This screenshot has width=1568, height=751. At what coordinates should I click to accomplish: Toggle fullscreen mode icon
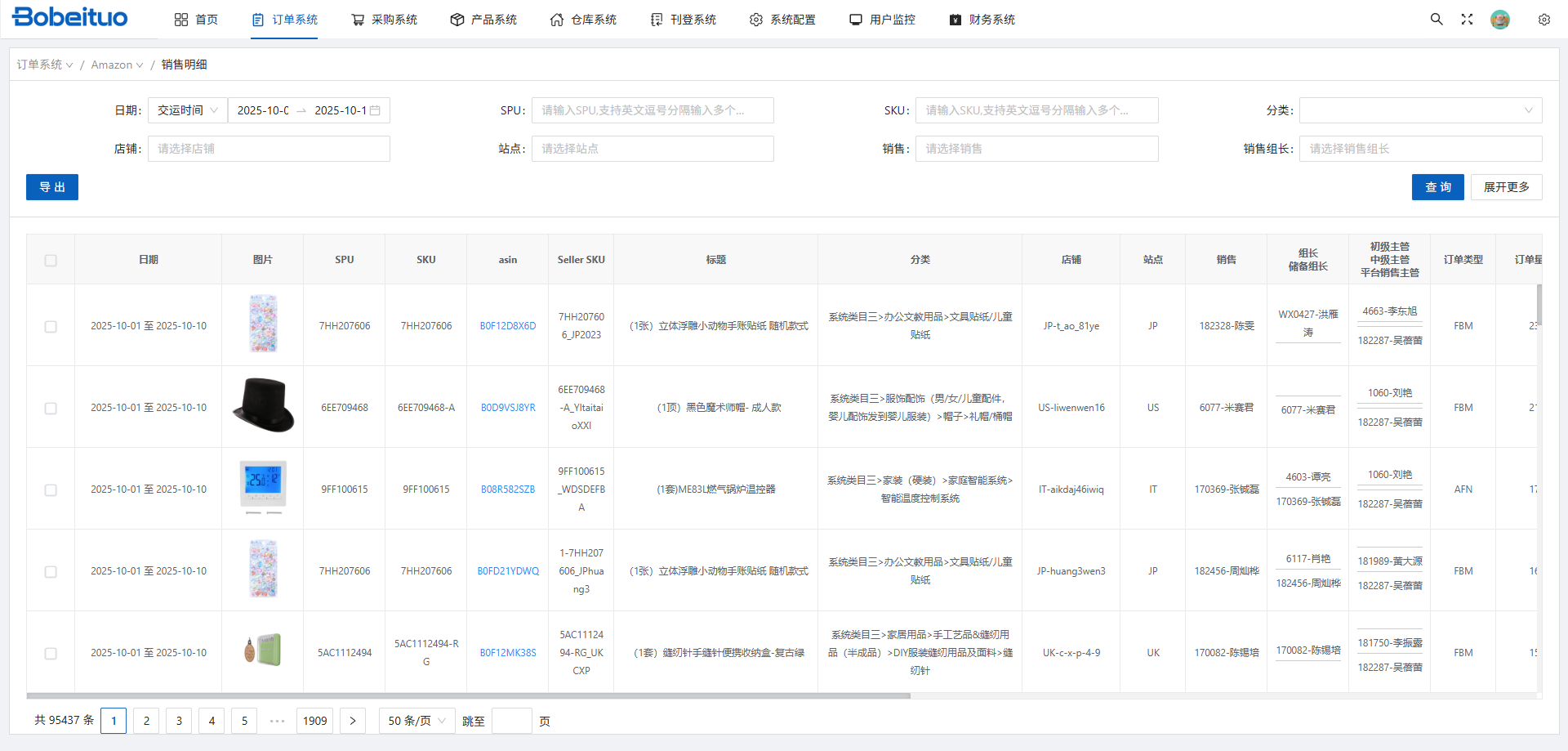[x=1467, y=20]
